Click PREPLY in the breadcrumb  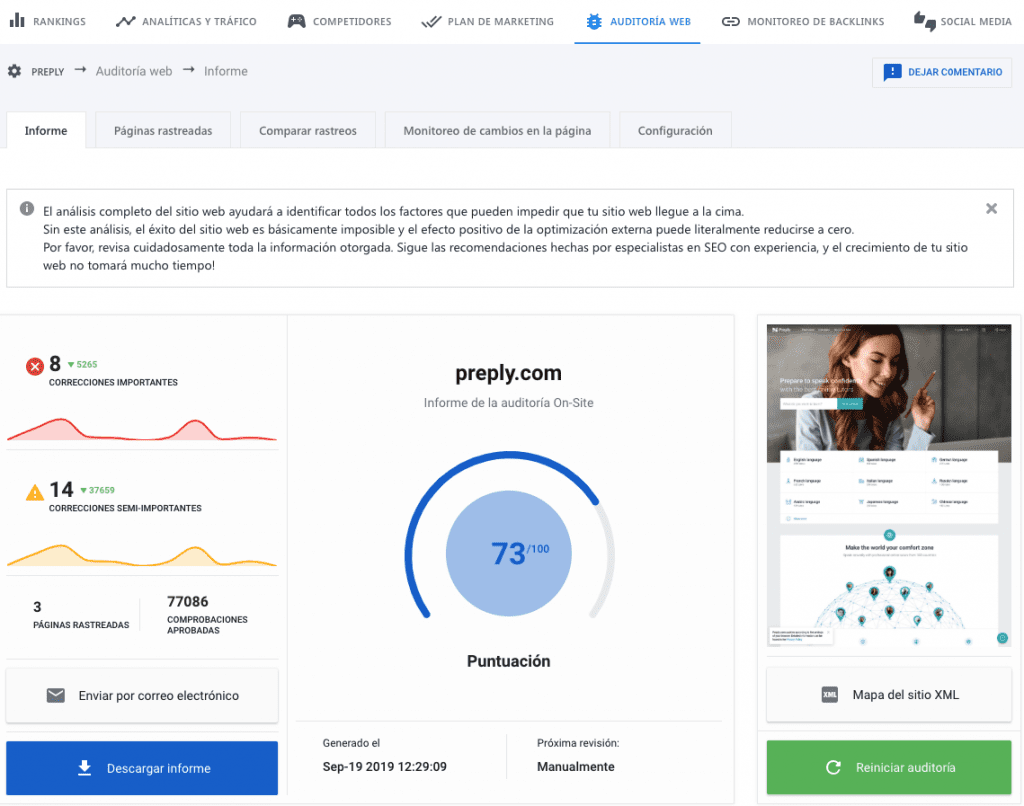tap(48, 72)
